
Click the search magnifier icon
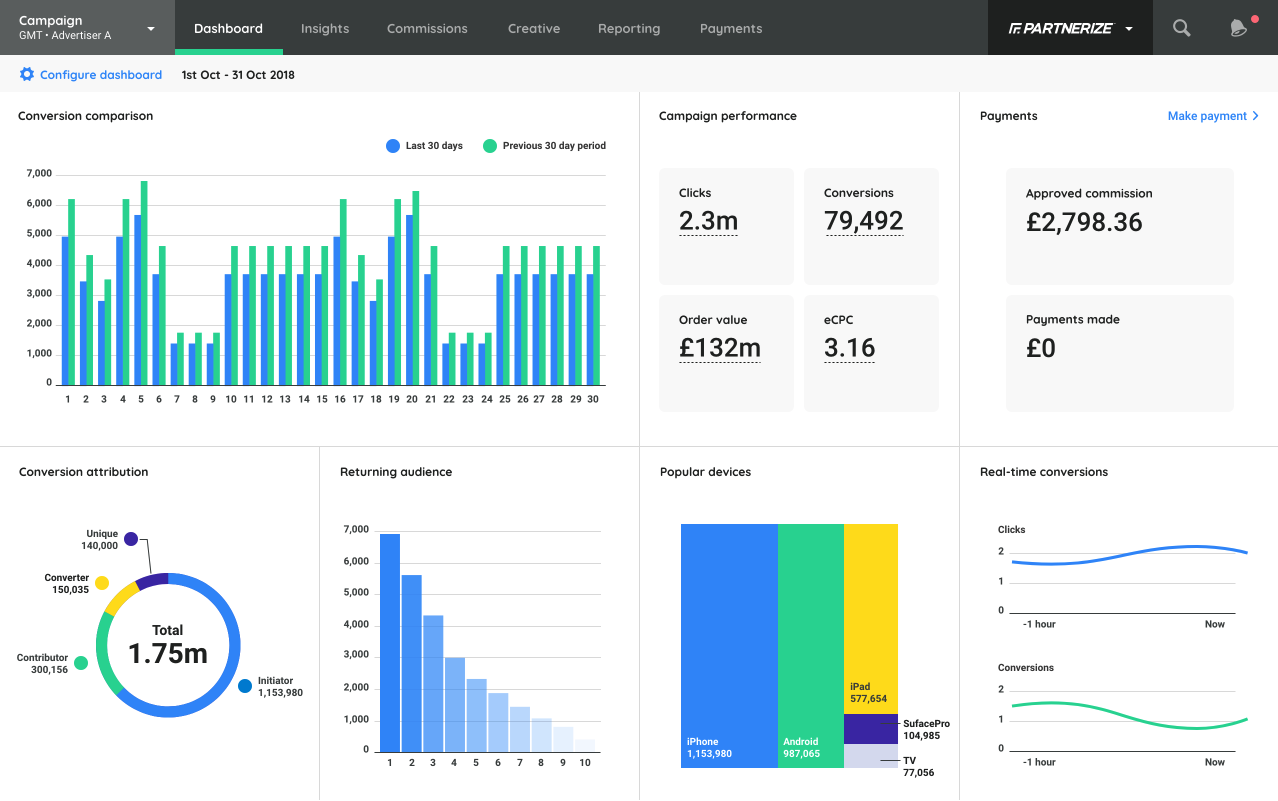[x=1181, y=28]
